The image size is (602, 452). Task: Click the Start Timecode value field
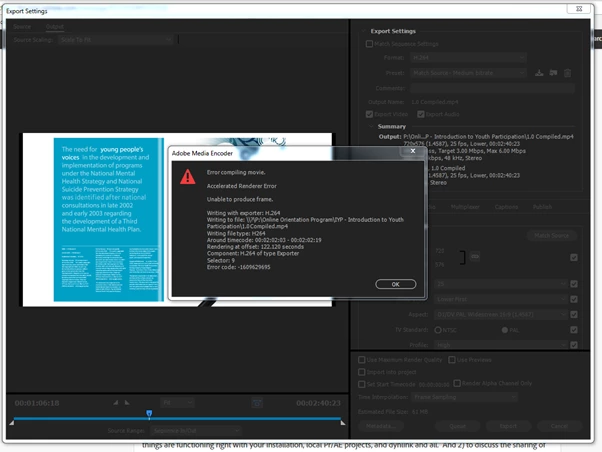tap(434, 384)
